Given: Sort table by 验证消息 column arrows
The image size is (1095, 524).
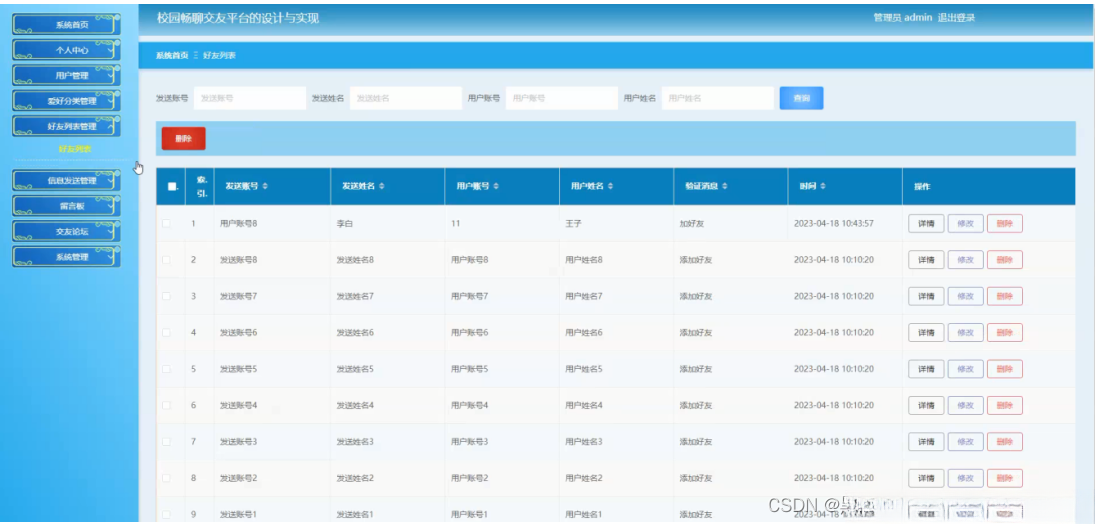Looking at the screenshot, I should 725,187.
